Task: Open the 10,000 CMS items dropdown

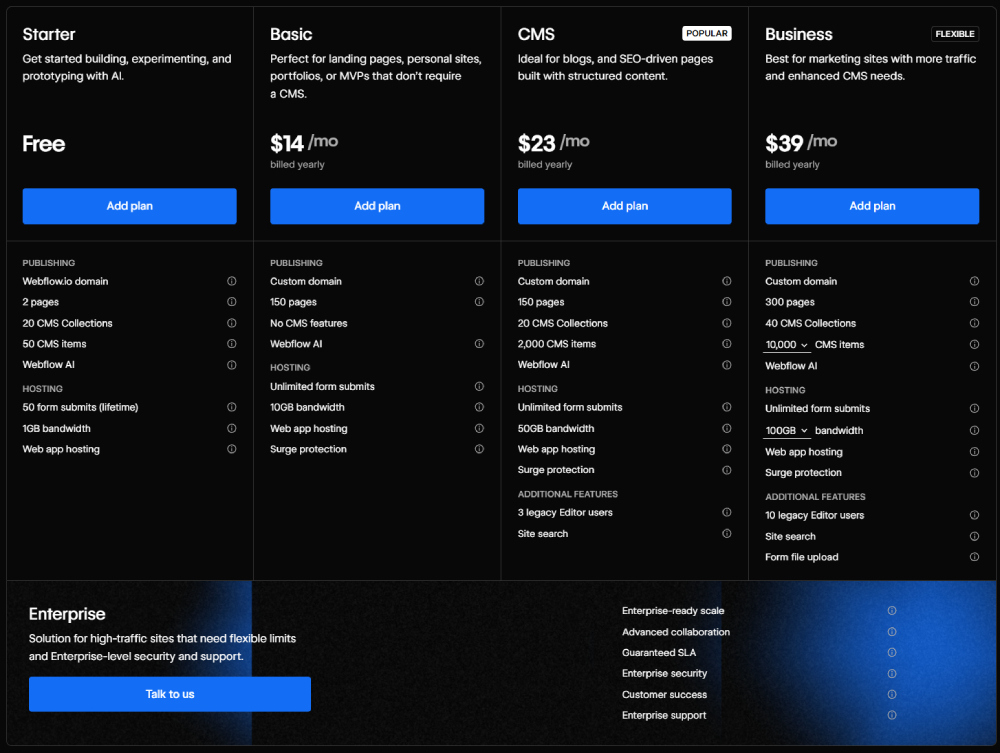Action: pos(786,345)
